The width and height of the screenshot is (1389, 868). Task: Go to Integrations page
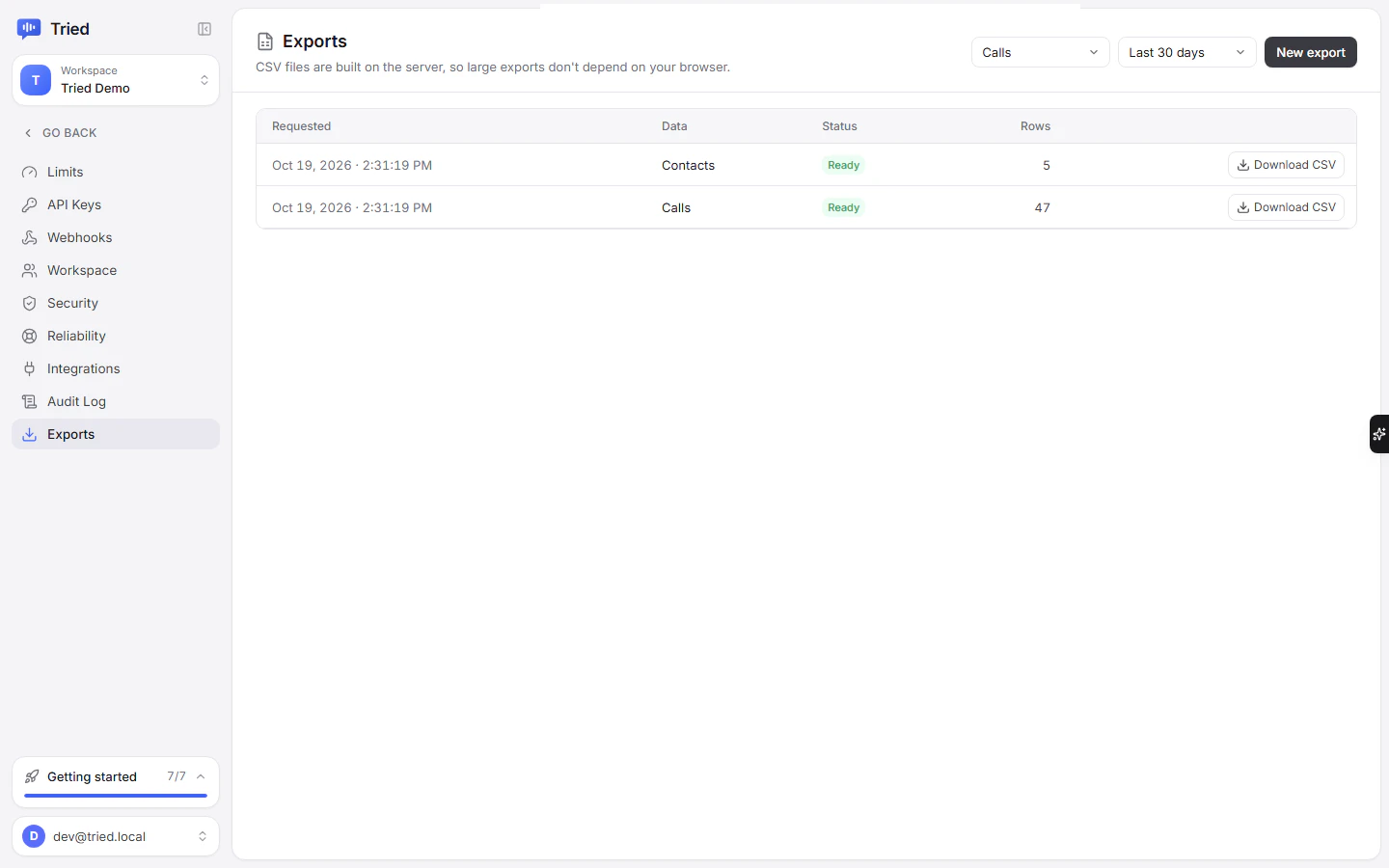116,368
